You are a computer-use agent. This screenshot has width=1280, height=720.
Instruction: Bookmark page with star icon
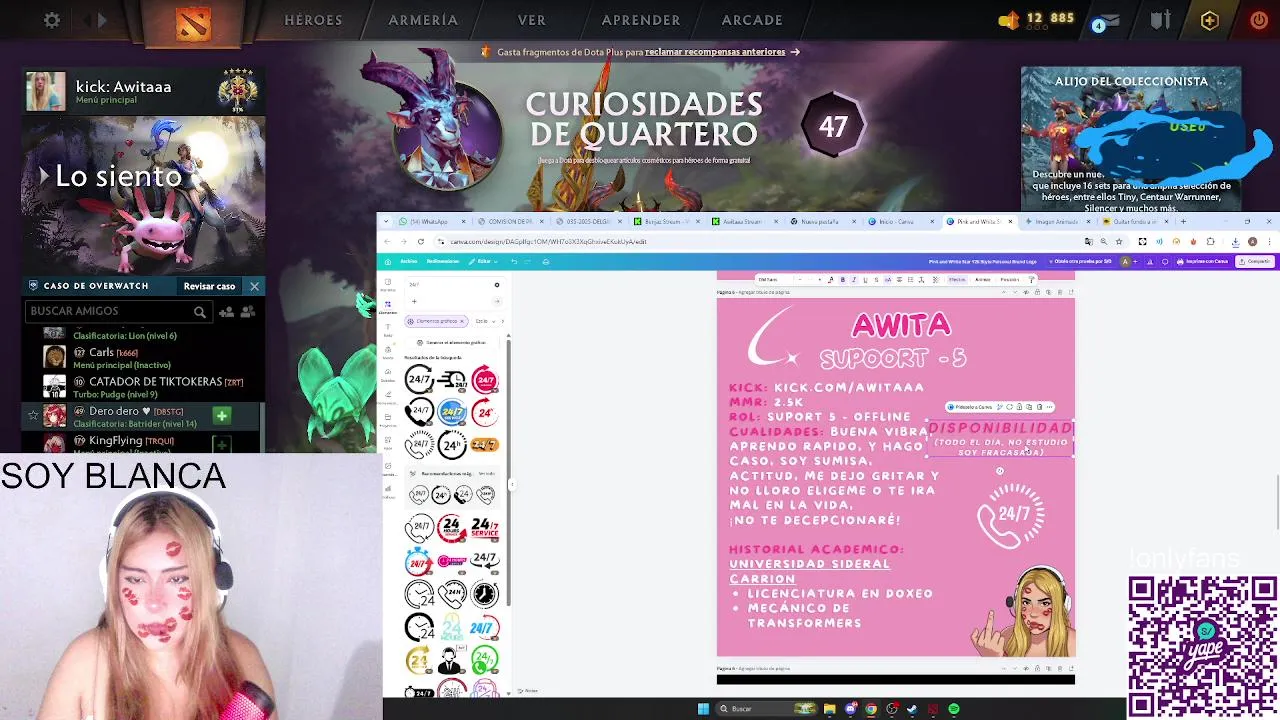coord(1119,241)
